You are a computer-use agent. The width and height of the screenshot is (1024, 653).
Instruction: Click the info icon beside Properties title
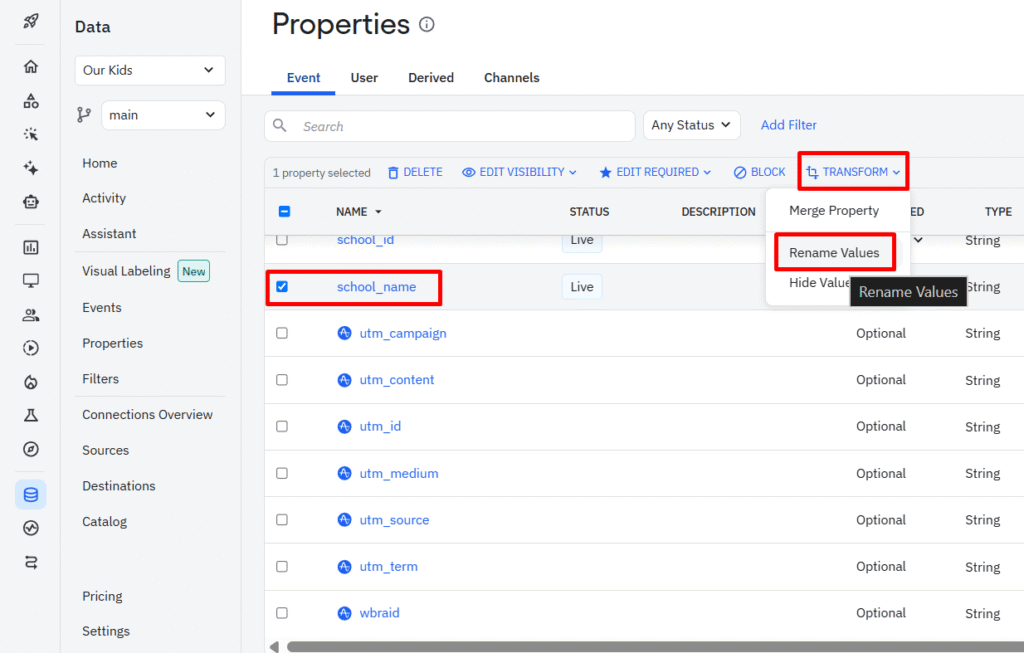click(427, 25)
